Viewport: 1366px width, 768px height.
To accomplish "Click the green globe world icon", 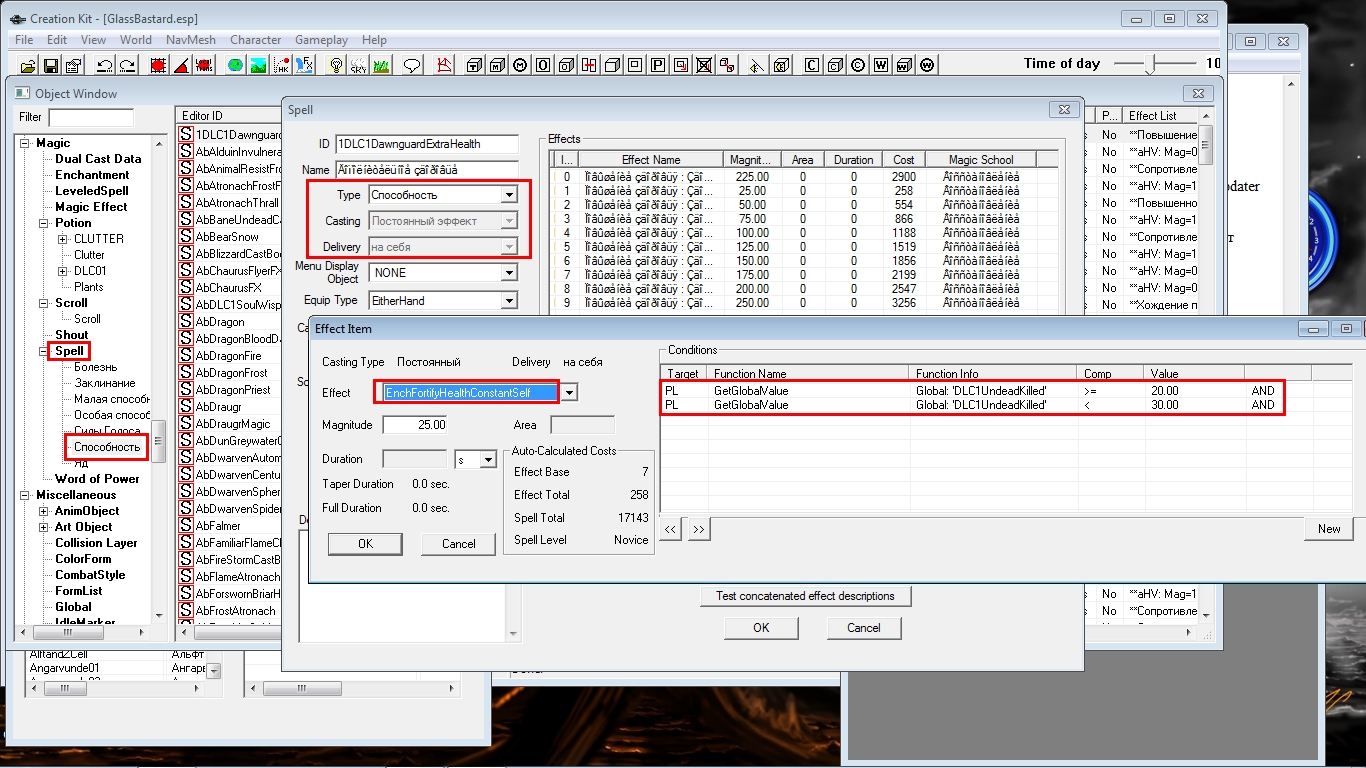I will tap(235, 66).
